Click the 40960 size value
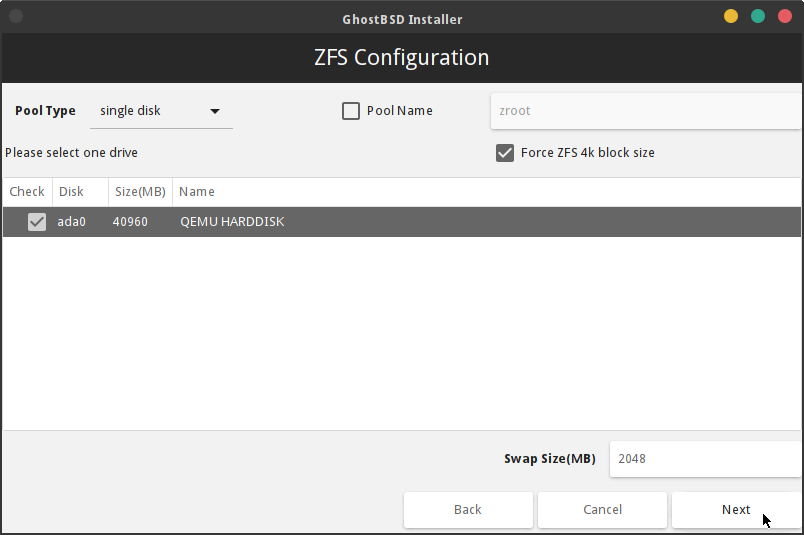 pyautogui.click(x=130, y=222)
